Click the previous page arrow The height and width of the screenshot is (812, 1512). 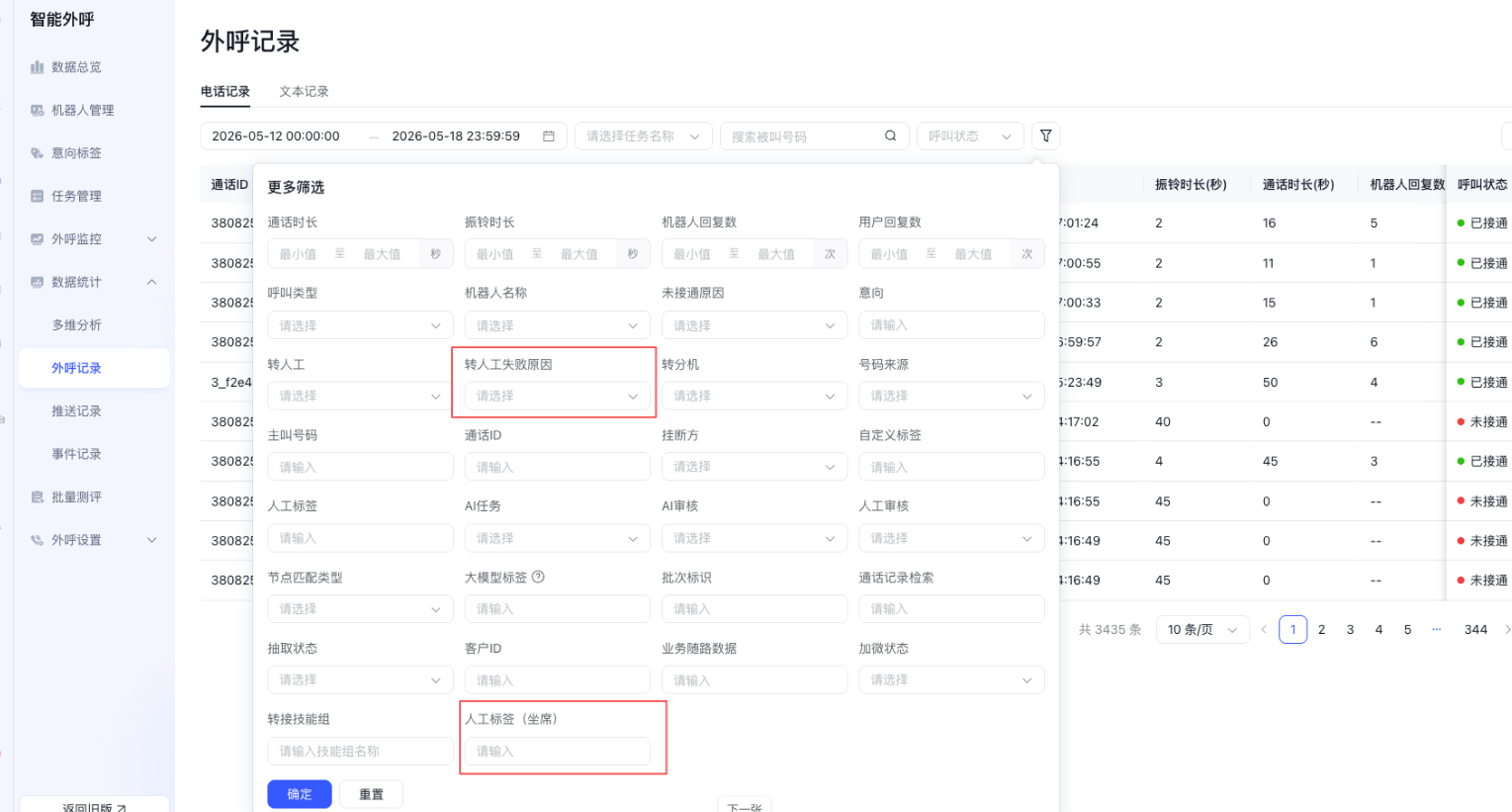(1264, 630)
